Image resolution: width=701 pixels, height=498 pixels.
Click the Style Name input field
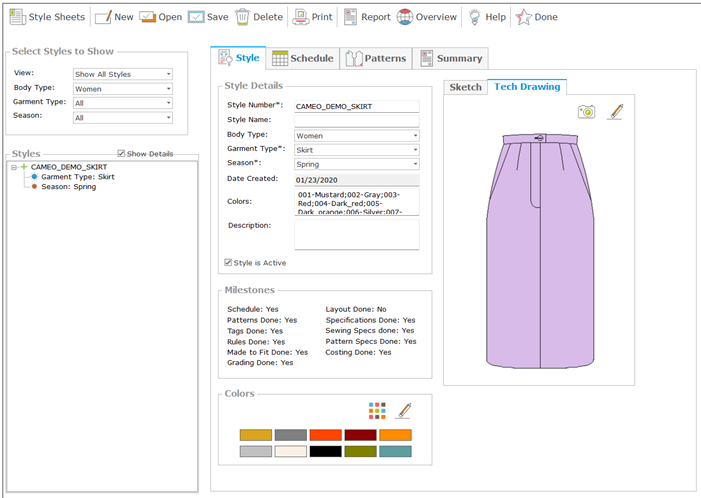tap(356, 120)
